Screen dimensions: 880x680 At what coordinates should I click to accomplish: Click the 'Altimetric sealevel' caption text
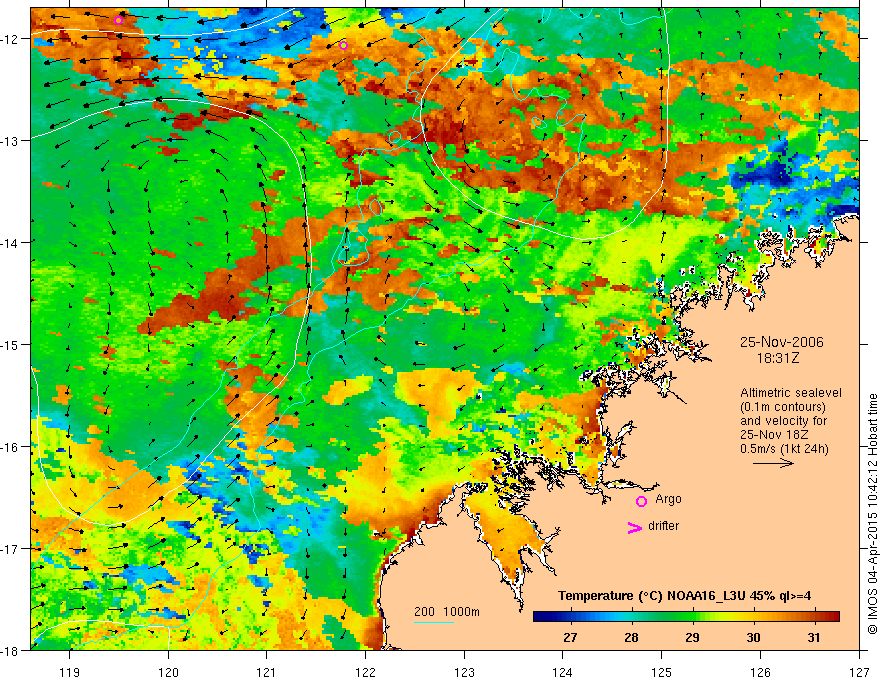click(x=790, y=393)
